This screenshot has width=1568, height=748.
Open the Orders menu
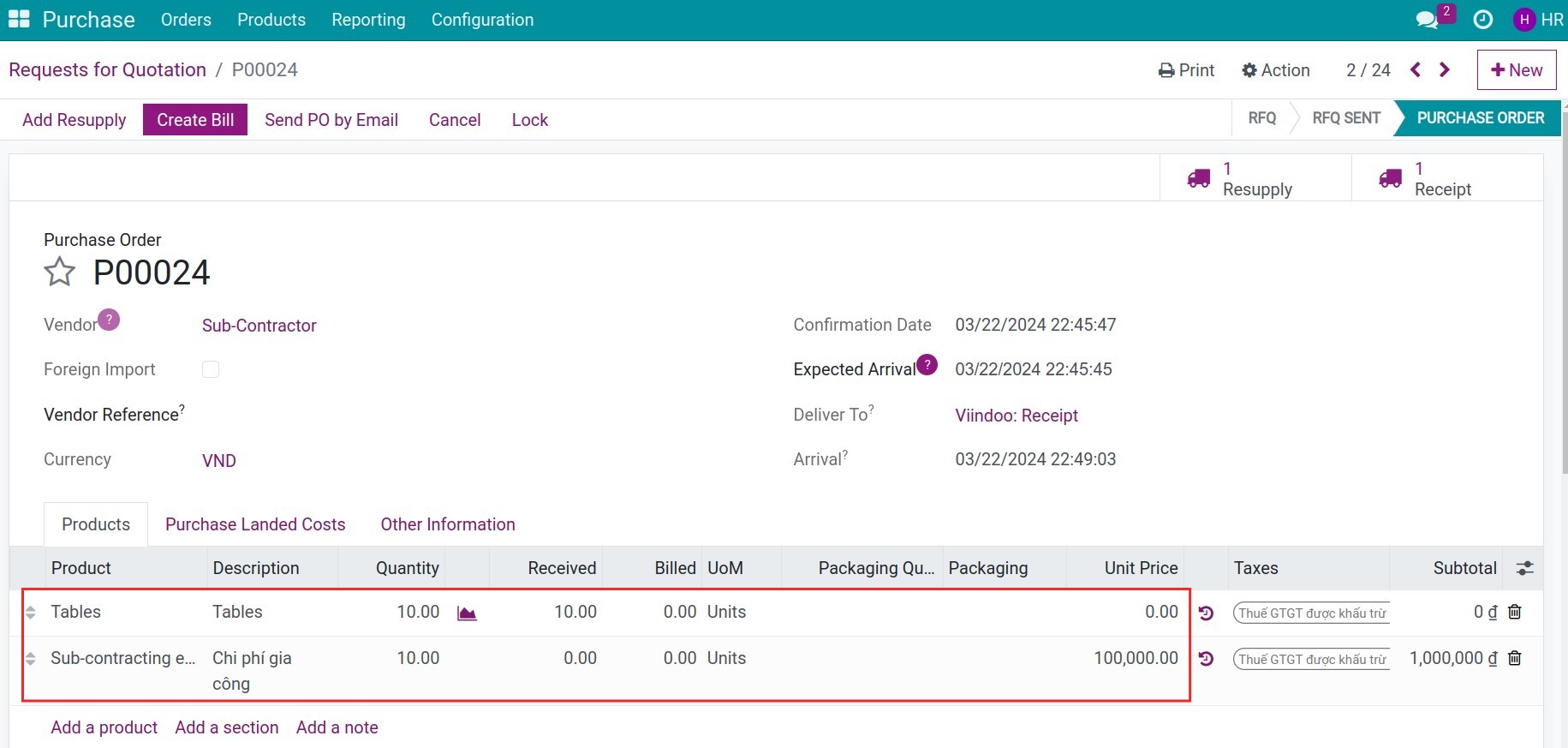(x=186, y=20)
